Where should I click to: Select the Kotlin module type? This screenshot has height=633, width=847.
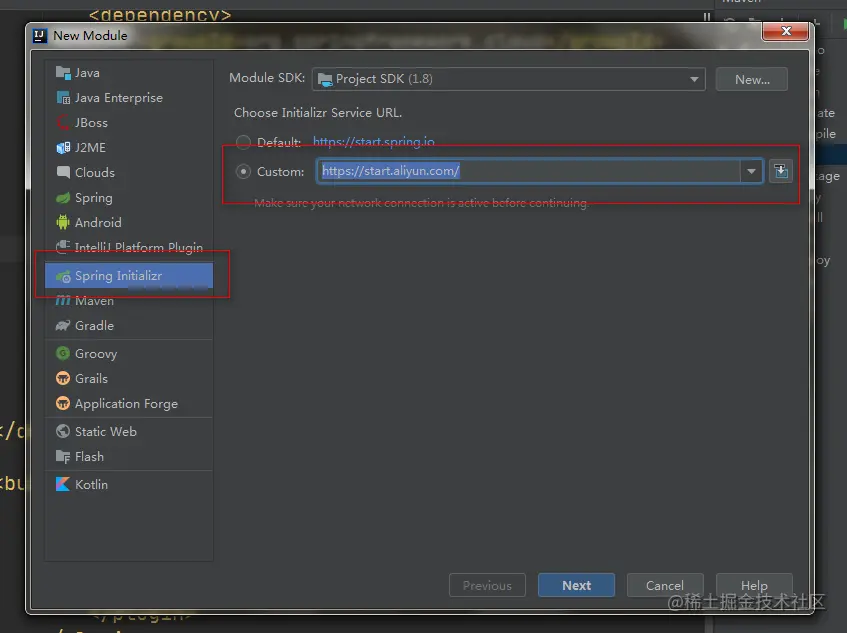tap(129, 484)
